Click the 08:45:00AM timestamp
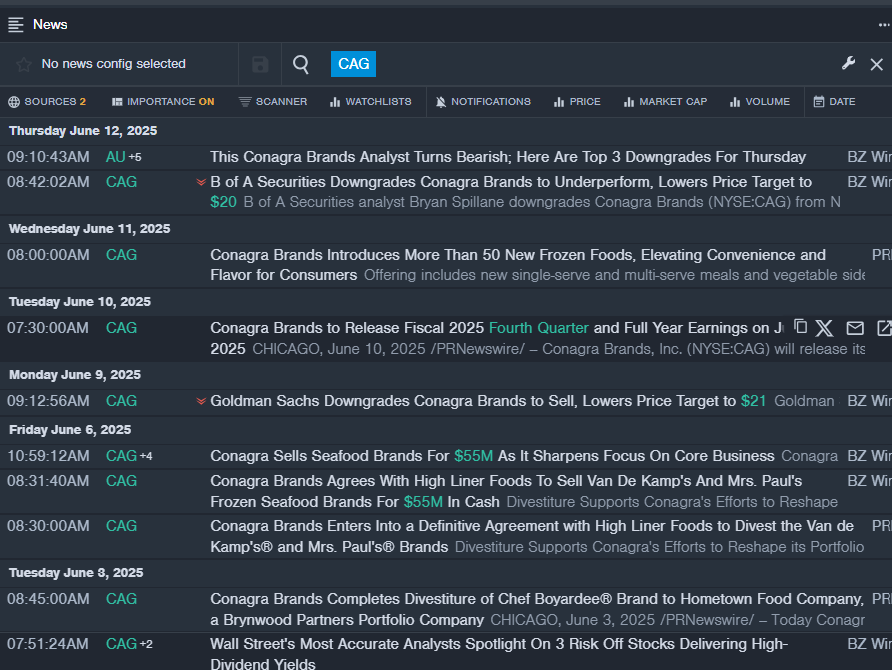Image resolution: width=892 pixels, height=670 pixels. (48, 599)
